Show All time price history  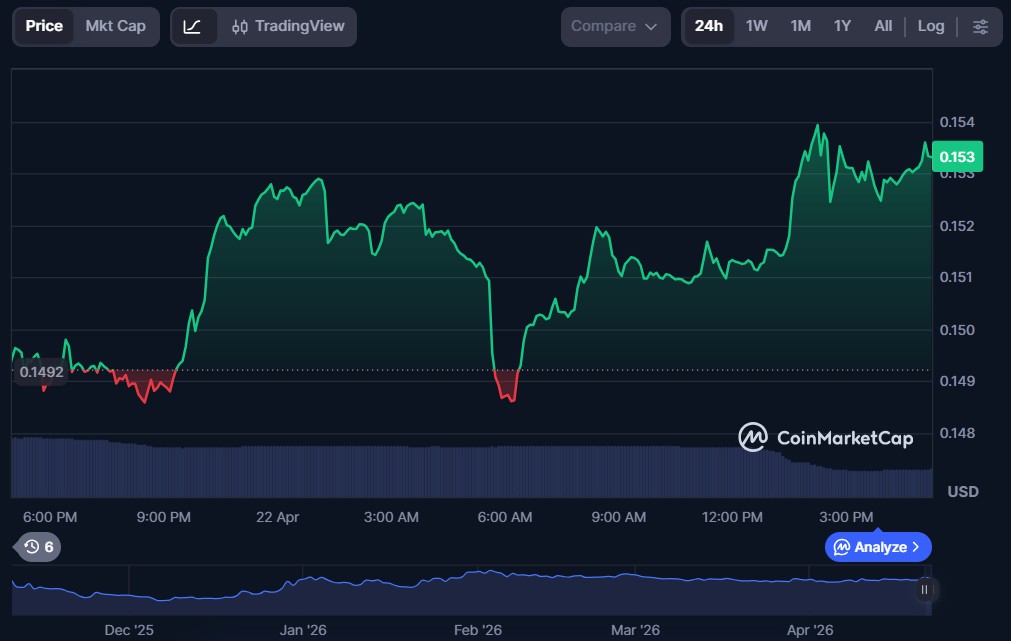point(883,27)
